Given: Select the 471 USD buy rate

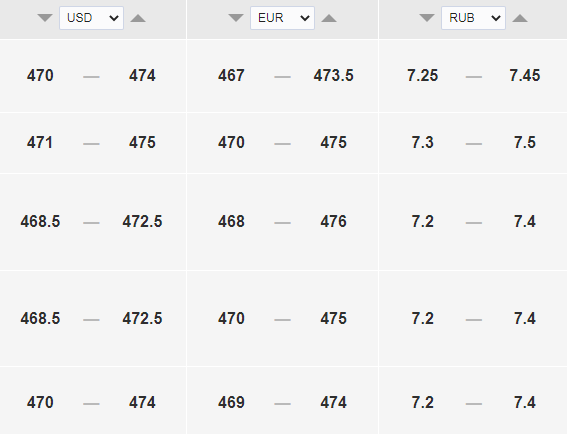Looking at the screenshot, I should pyautogui.click(x=40, y=142).
